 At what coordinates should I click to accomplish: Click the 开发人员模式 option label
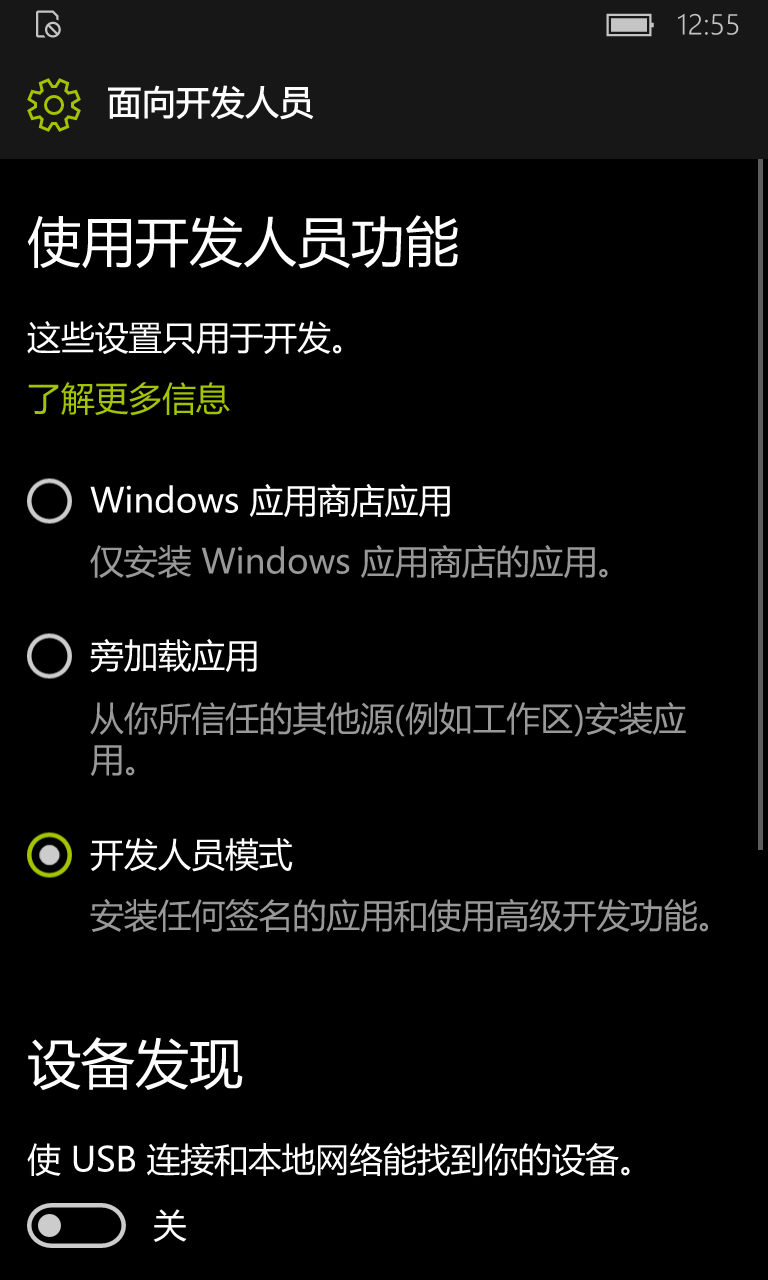pos(191,855)
